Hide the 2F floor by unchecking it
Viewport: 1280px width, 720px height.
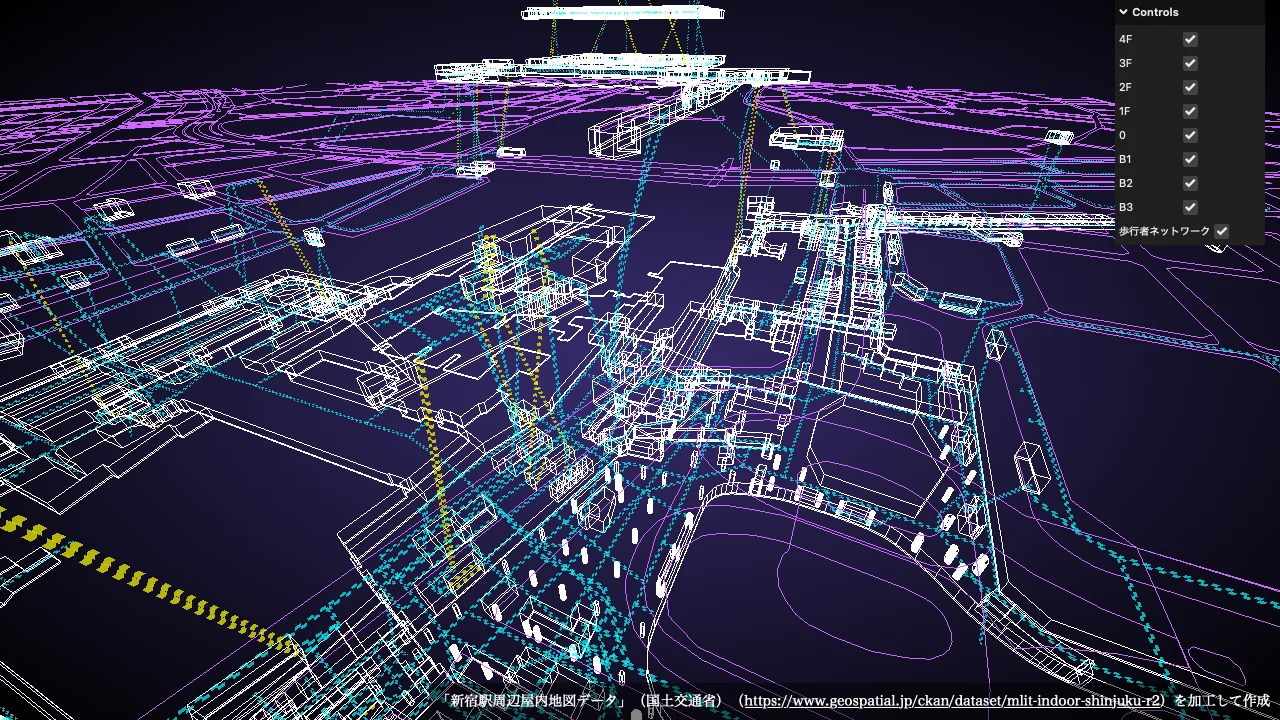pos(1189,87)
